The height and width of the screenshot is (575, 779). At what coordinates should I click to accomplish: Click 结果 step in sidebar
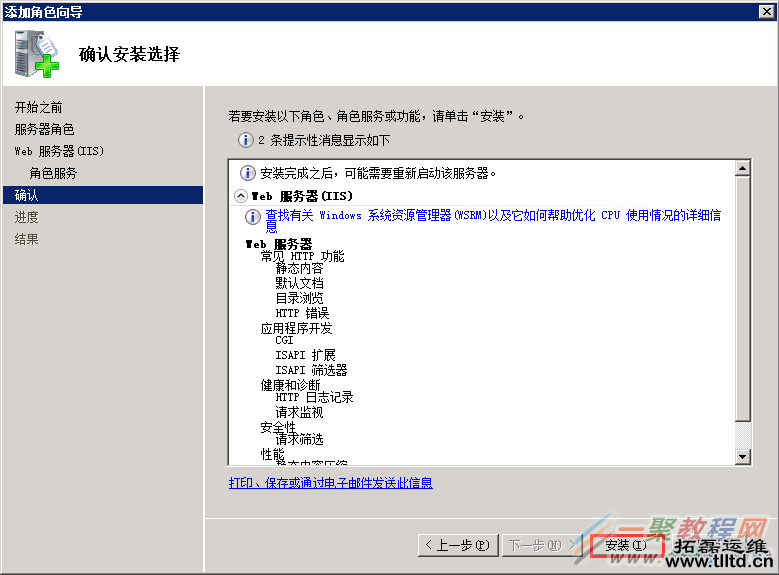27,239
